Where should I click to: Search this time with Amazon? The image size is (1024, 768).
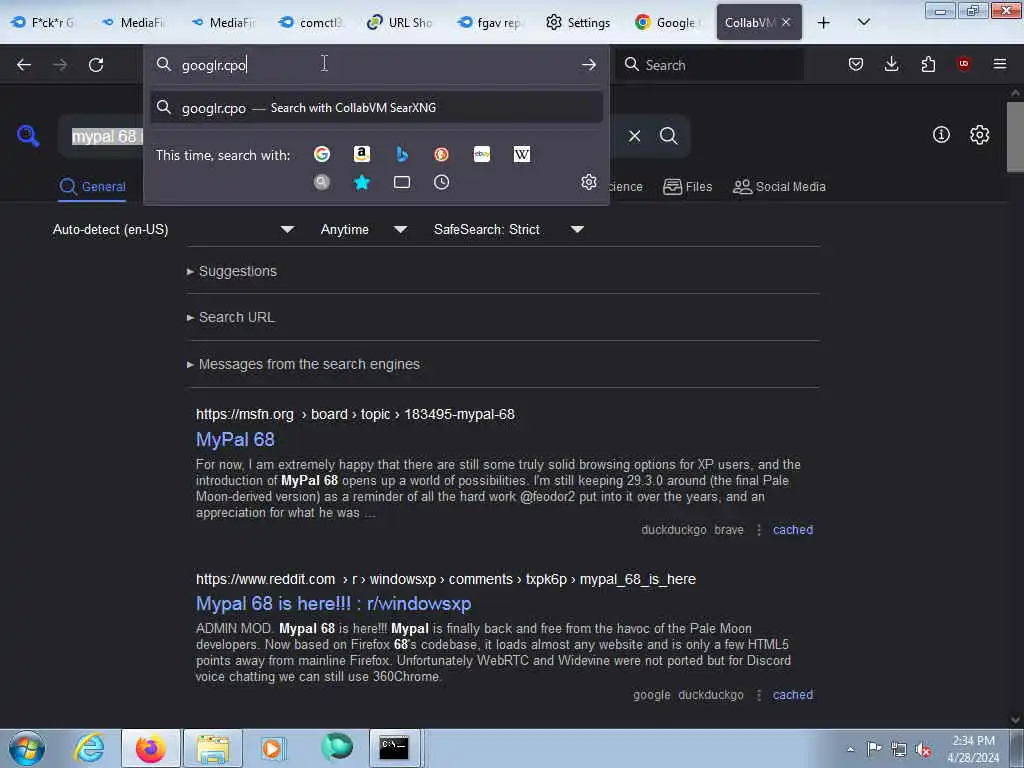click(362, 154)
